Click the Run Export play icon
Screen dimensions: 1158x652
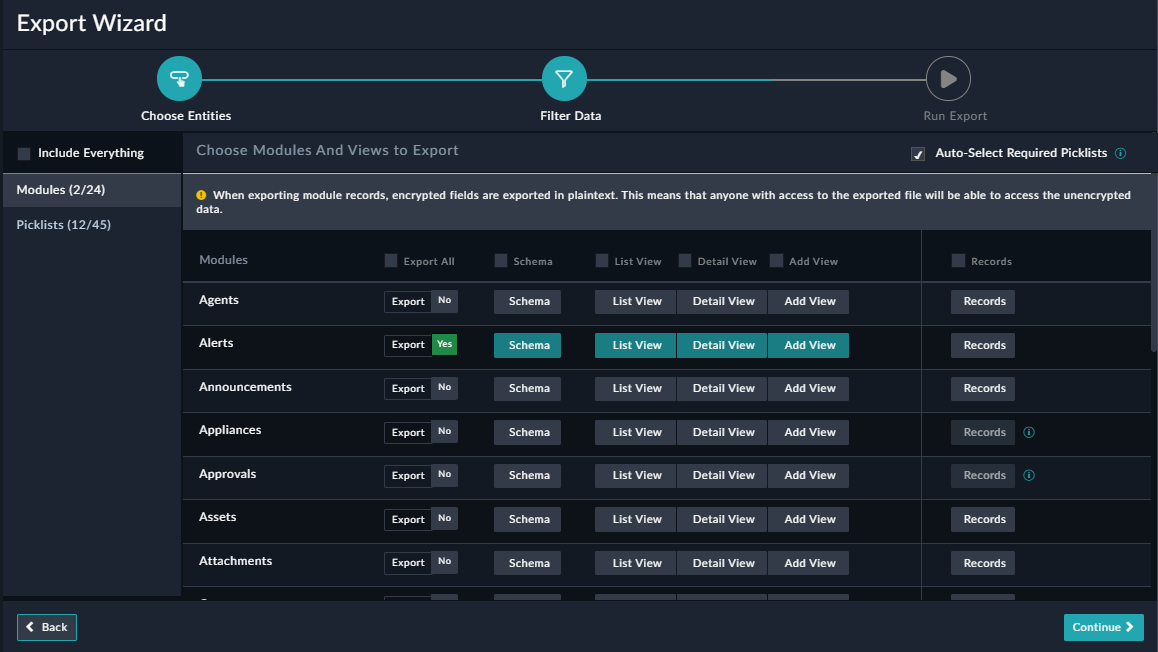(x=947, y=78)
